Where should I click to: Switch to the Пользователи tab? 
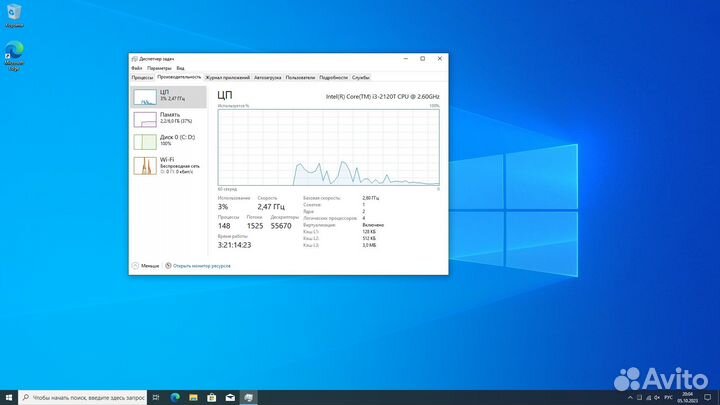click(x=300, y=78)
